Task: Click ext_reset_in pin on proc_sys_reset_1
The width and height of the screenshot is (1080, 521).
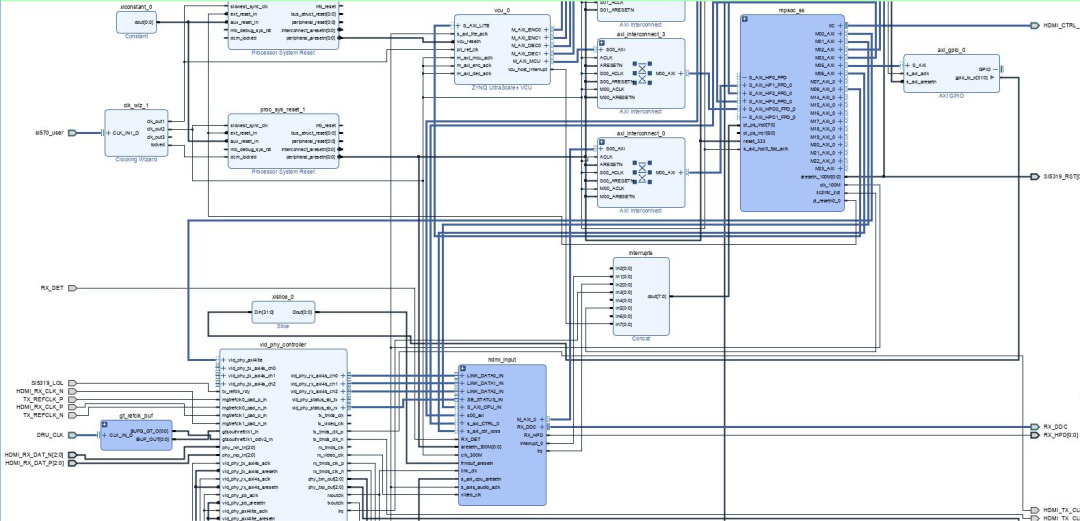Action: click(244, 133)
